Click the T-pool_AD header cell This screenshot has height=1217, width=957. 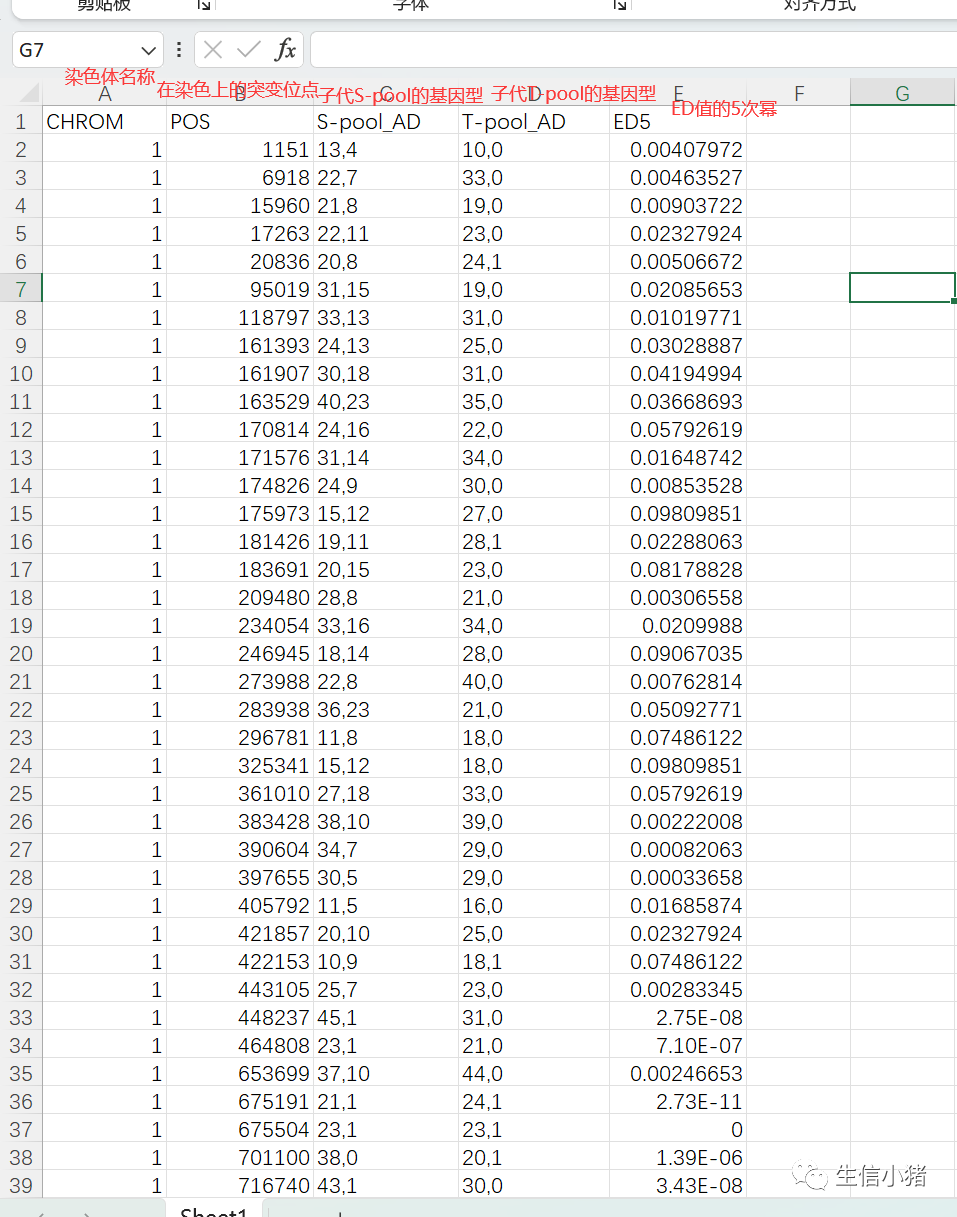click(x=534, y=122)
